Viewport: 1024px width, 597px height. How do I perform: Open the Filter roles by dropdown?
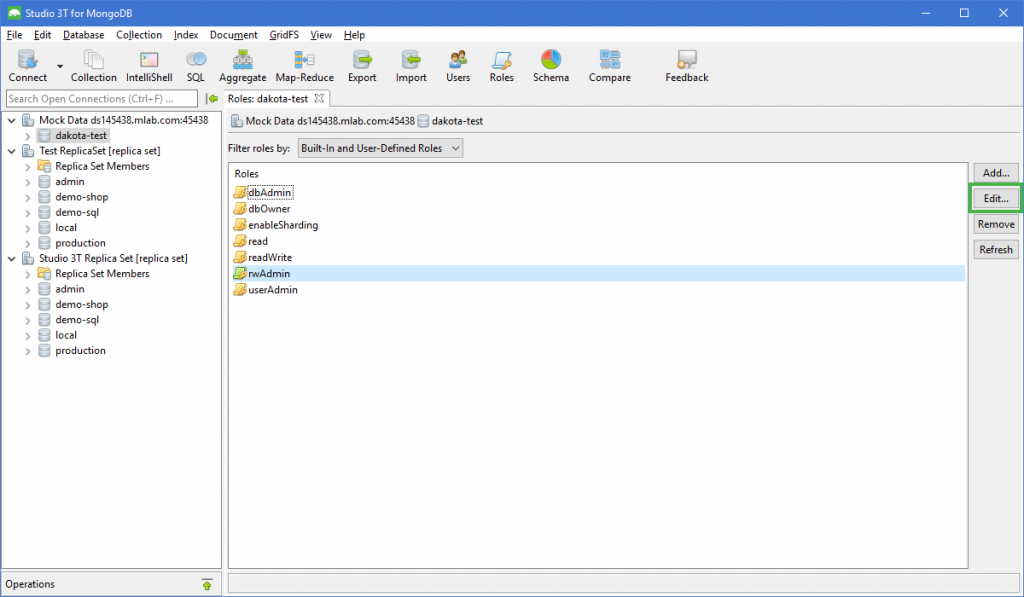point(380,148)
